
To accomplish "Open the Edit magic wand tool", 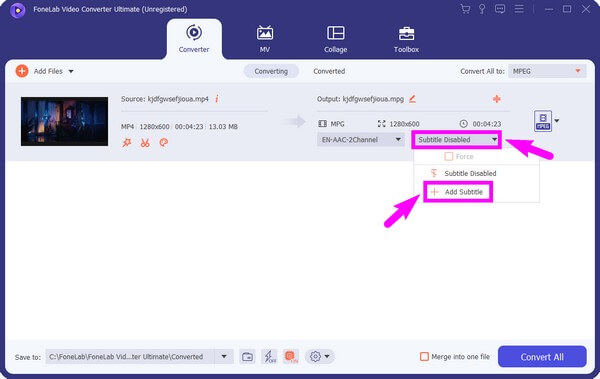I will coord(127,142).
